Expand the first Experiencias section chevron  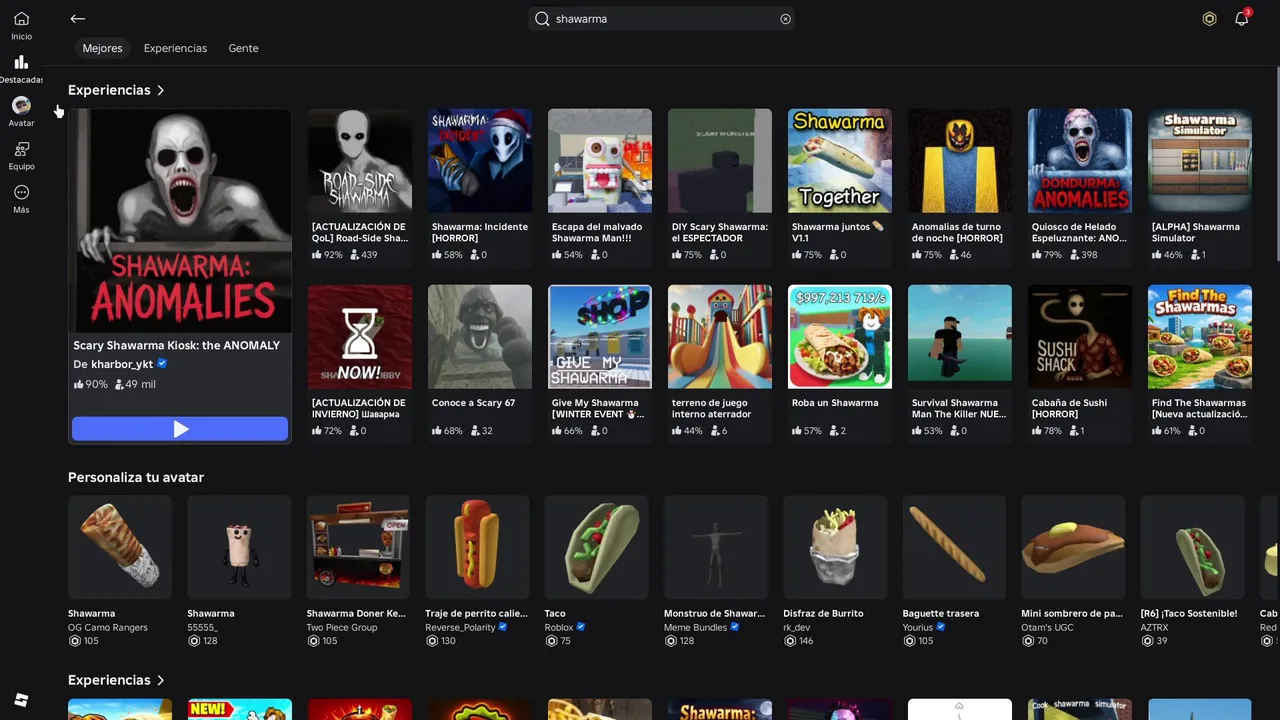[x=160, y=90]
